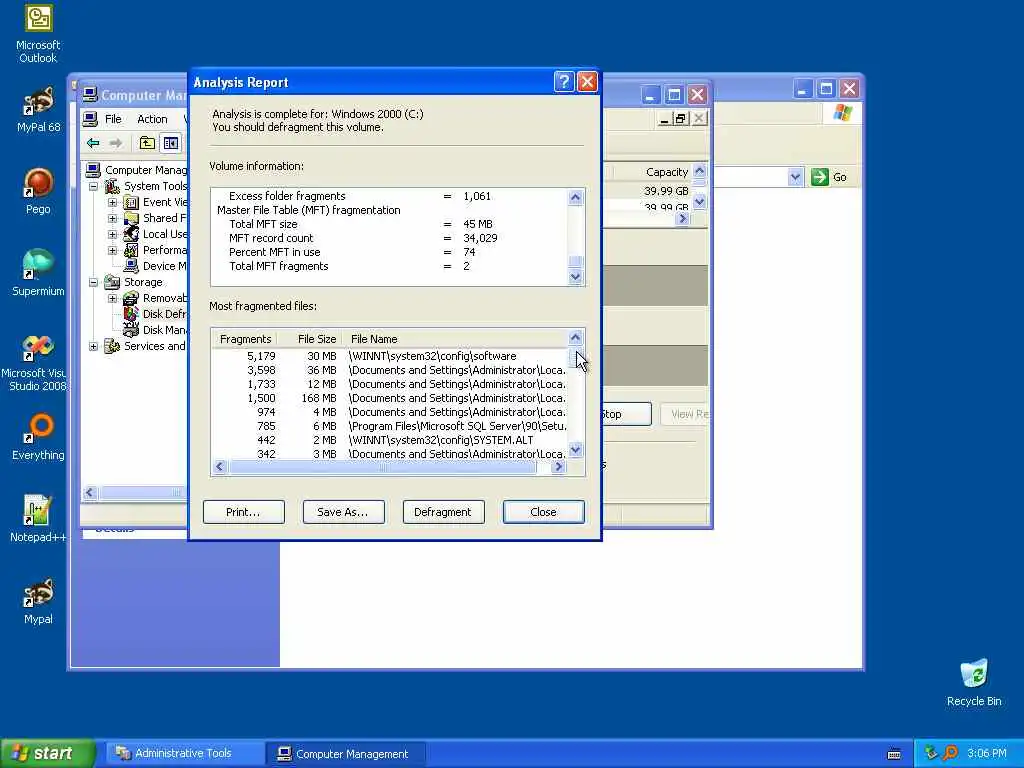
Task: Launch Supermium browser shortcut
Action: (38, 273)
